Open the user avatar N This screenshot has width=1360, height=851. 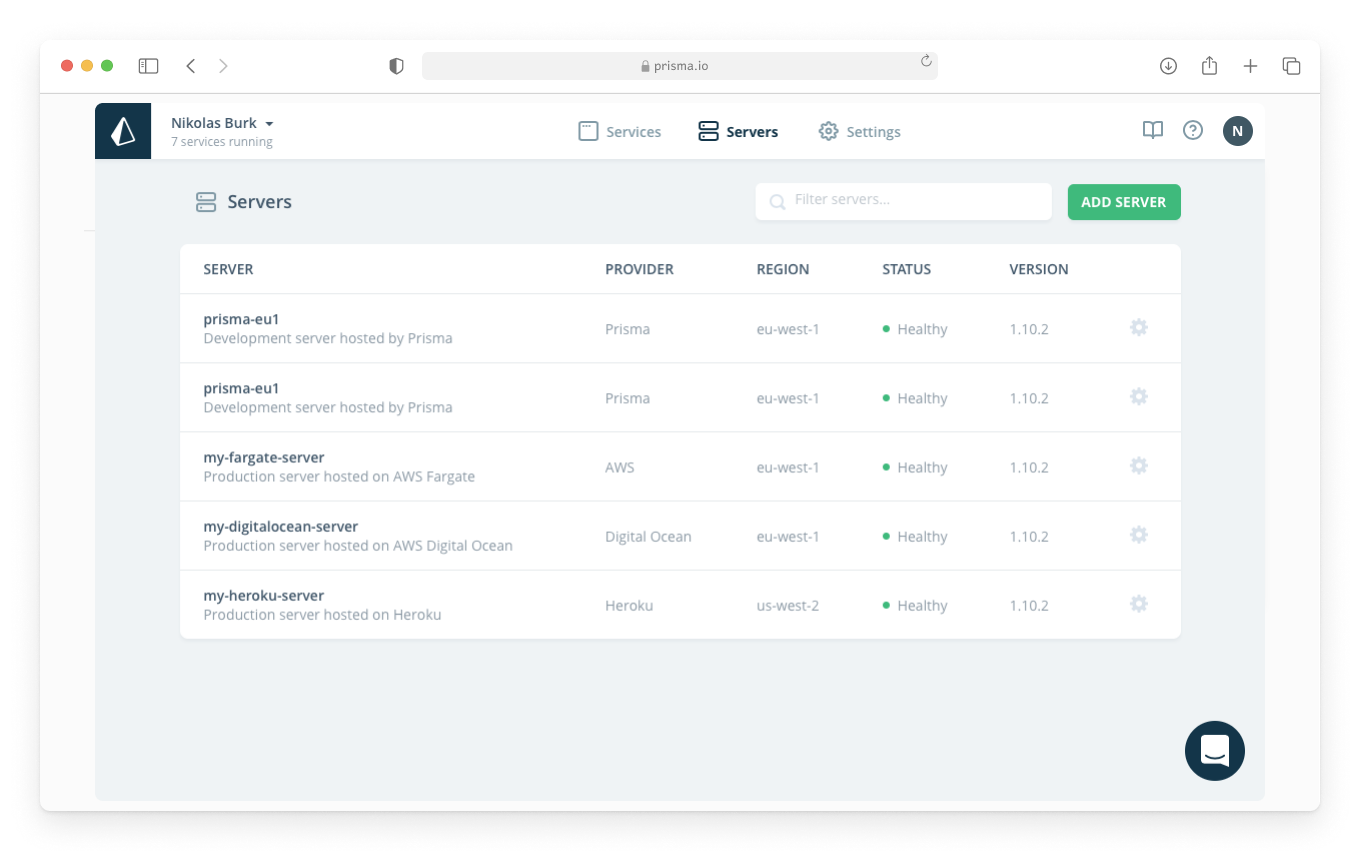[x=1238, y=131]
